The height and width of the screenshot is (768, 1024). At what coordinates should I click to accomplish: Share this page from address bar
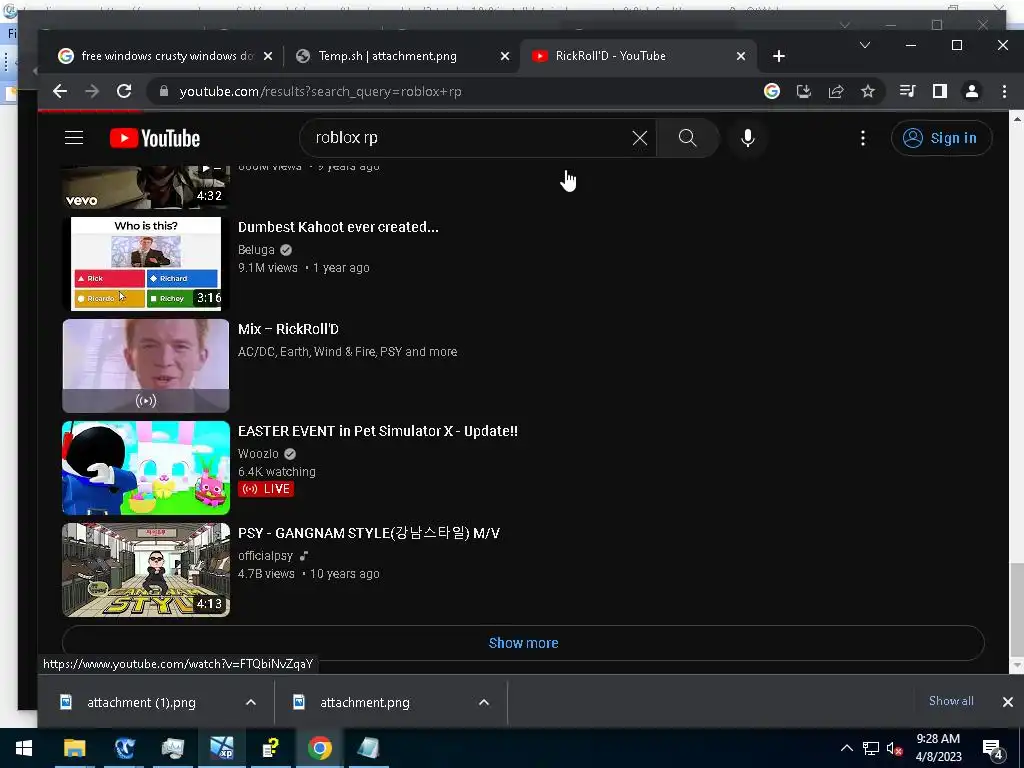coord(836,91)
